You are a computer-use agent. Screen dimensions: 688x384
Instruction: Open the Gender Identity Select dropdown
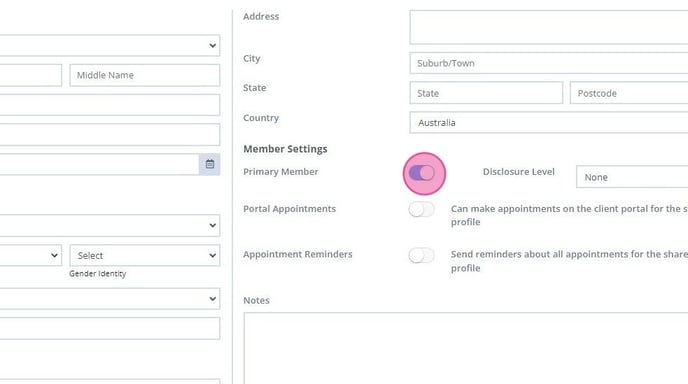pos(145,255)
